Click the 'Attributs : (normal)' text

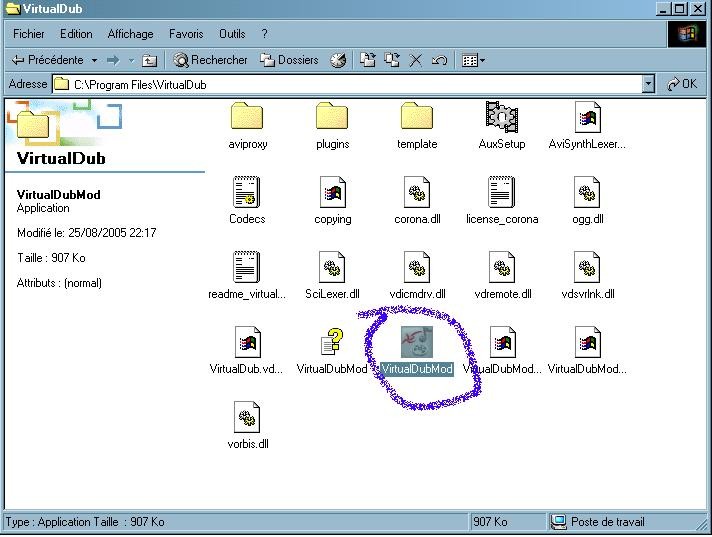coord(59,283)
